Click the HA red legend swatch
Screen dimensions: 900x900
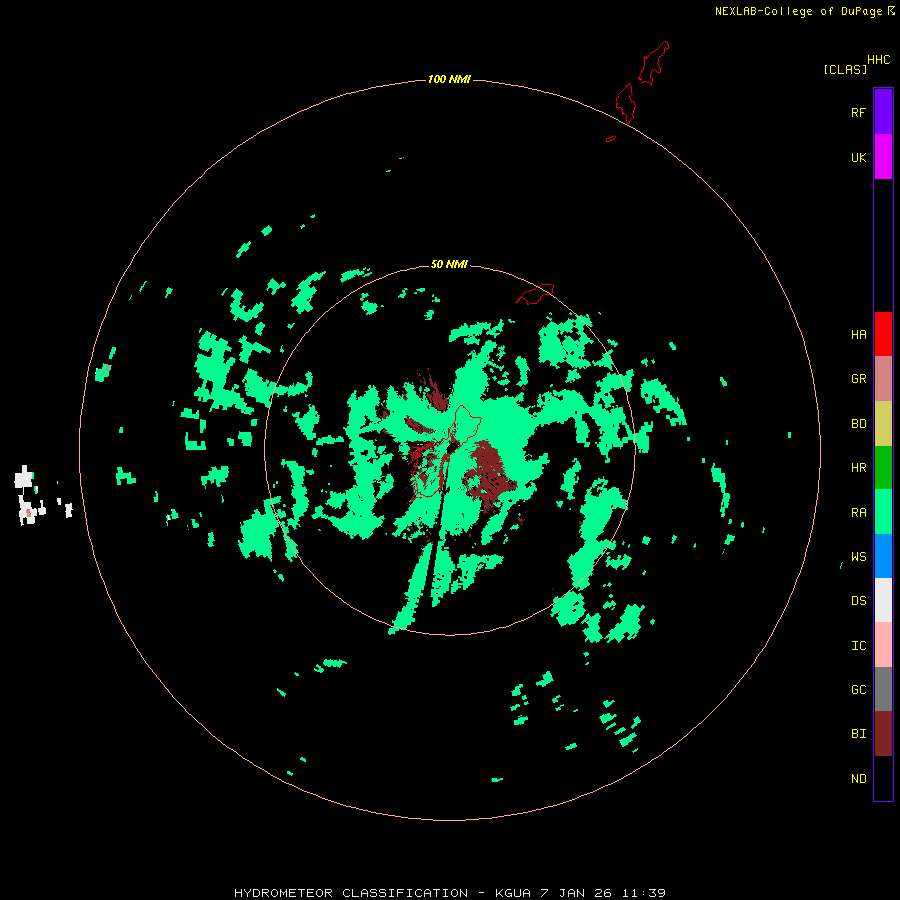883,334
